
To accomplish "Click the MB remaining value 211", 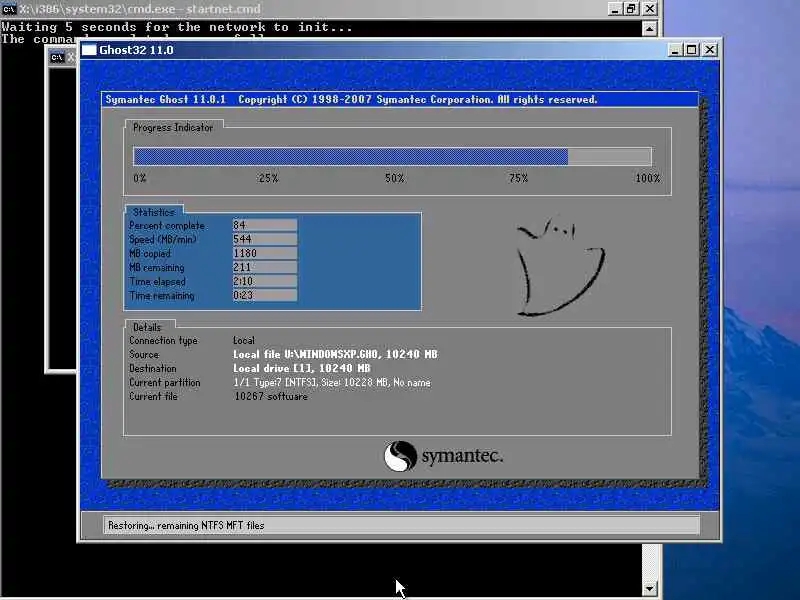I will coord(265,267).
